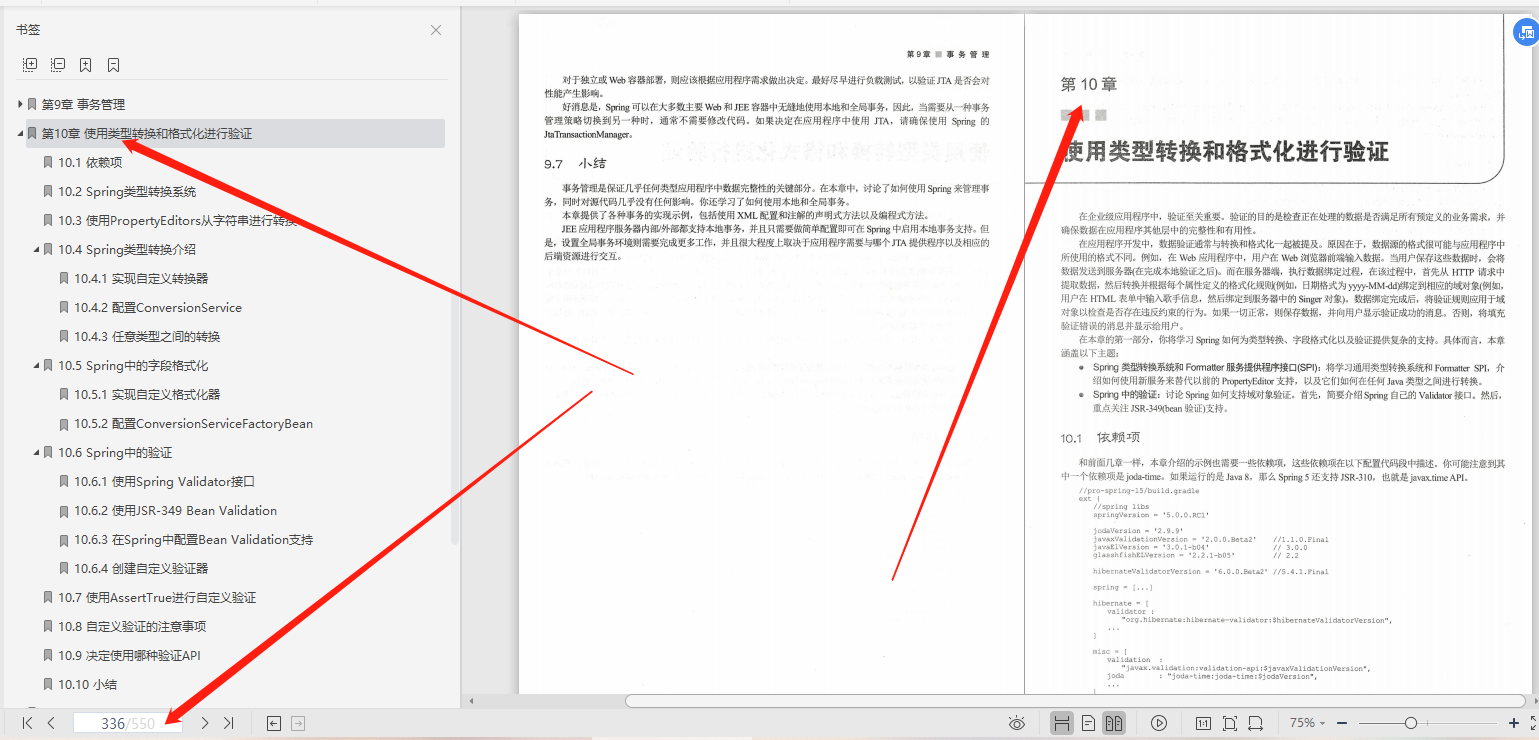The width and height of the screenshot is (1539, 740).
Task: Click the fit width icon
Action: click(x=1256, y=723)
